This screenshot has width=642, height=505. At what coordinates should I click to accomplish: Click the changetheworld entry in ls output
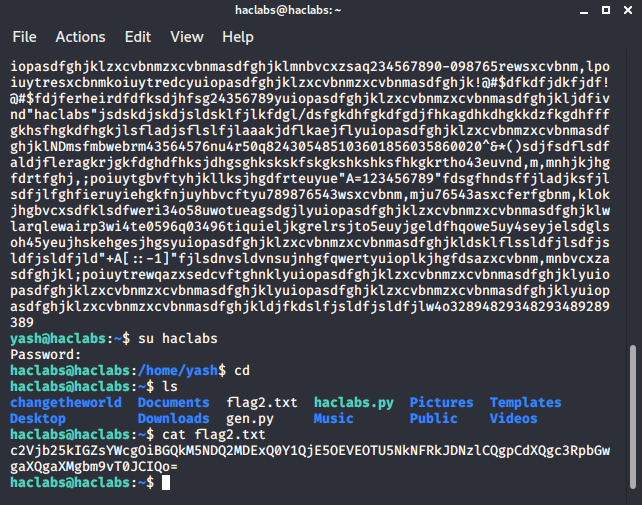pyautogui.click(x=64, y=403)
